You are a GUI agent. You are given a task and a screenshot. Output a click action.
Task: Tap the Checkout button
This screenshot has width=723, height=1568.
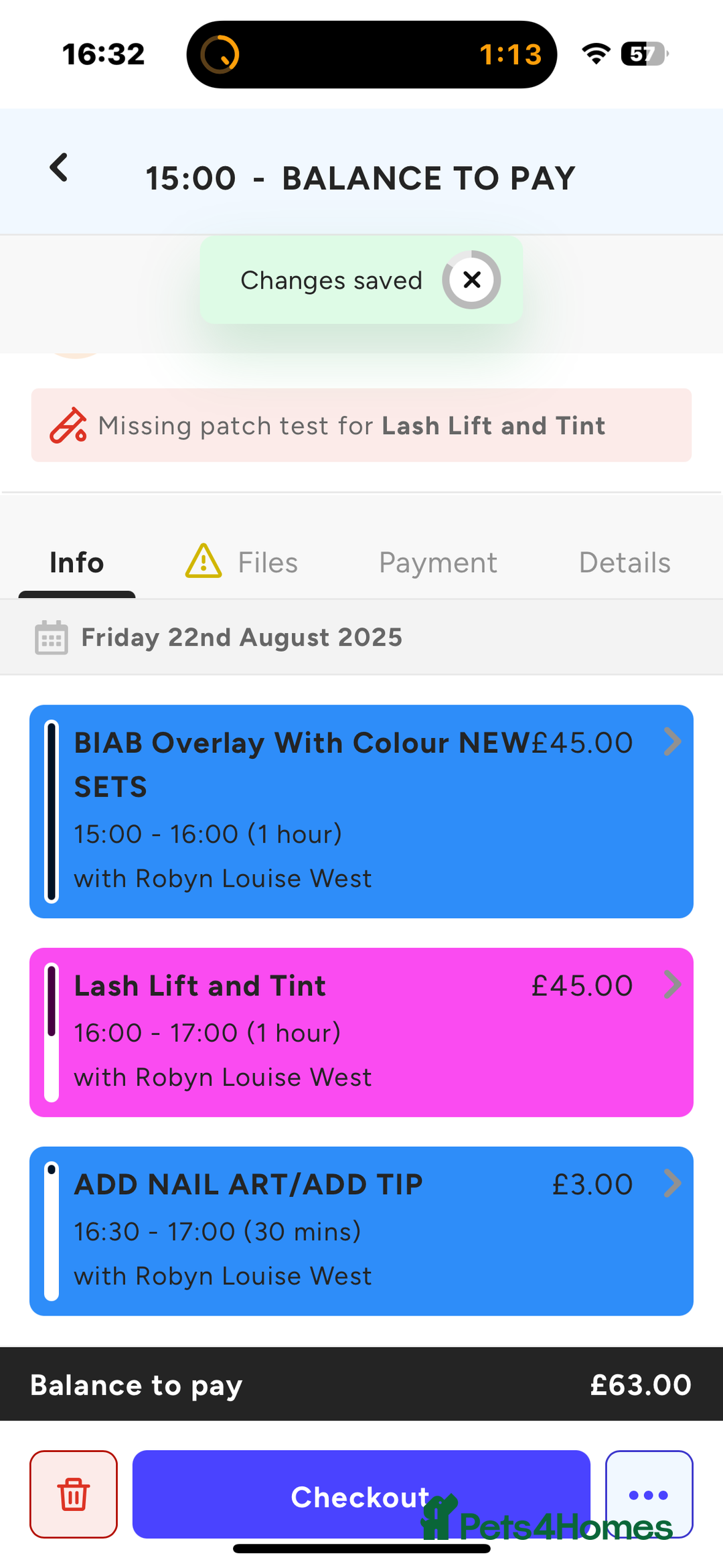click(x=361, y=1494)
